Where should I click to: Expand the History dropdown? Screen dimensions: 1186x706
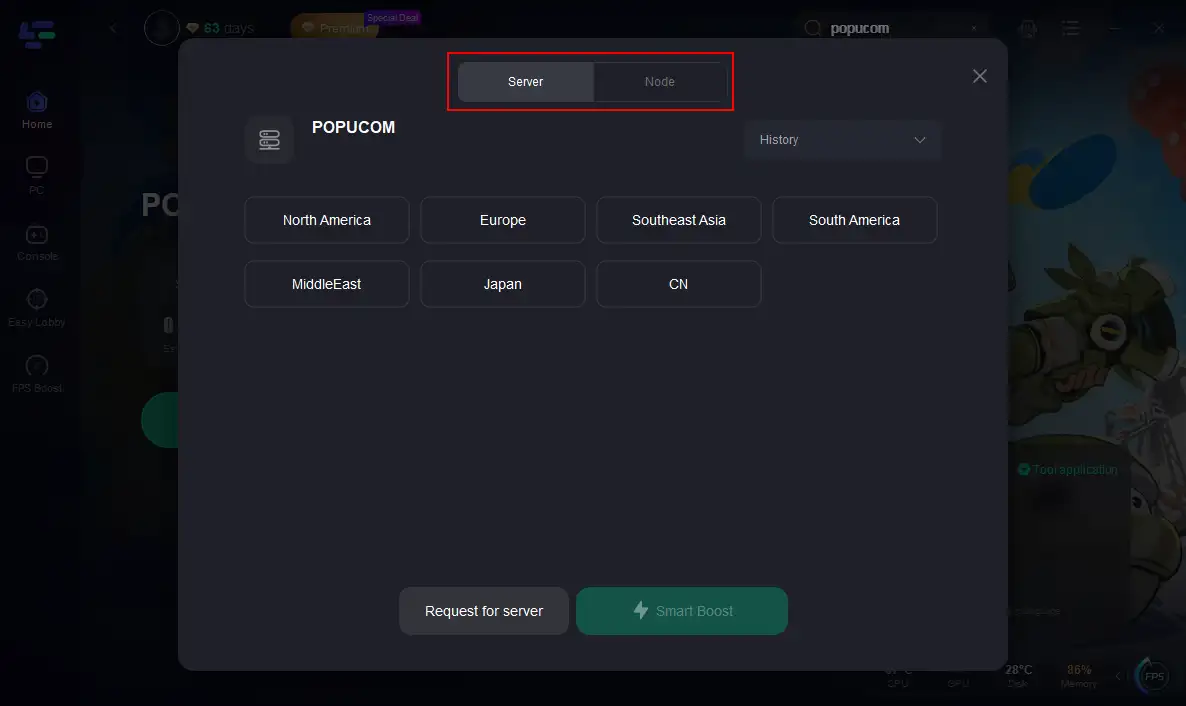[842, 140]
